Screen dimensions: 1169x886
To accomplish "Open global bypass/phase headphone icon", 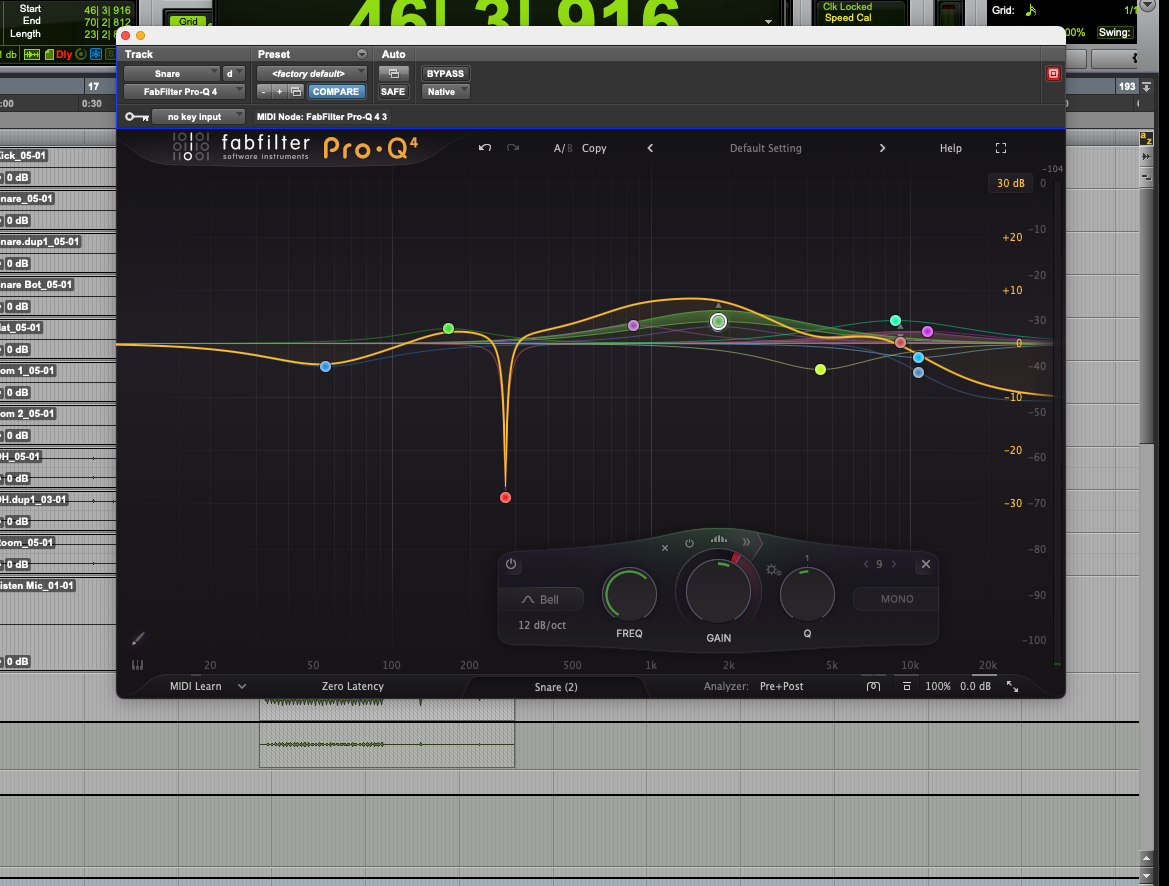I will pyautogui.click(x=873, y=686).
